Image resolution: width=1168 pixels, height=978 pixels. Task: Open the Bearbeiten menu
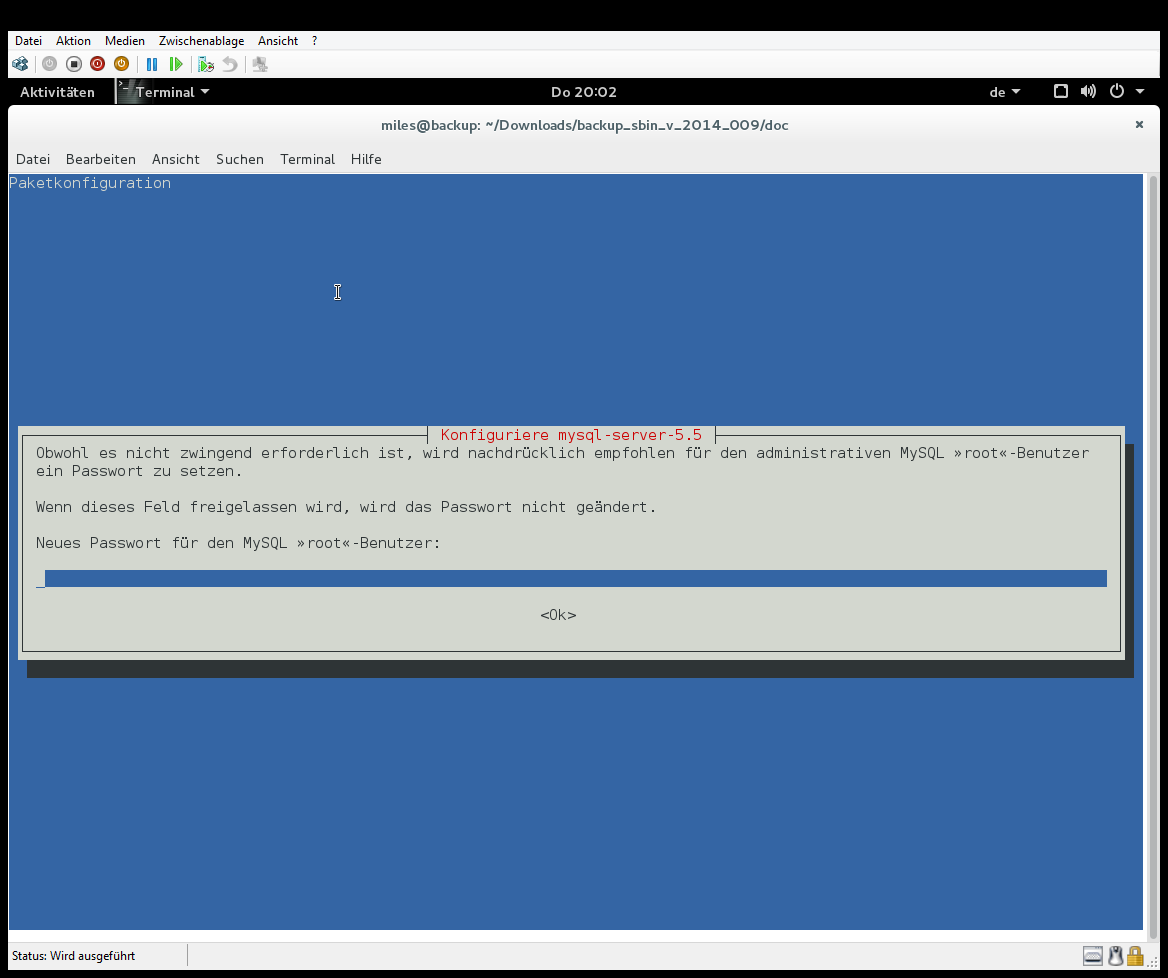click(101, 159)
